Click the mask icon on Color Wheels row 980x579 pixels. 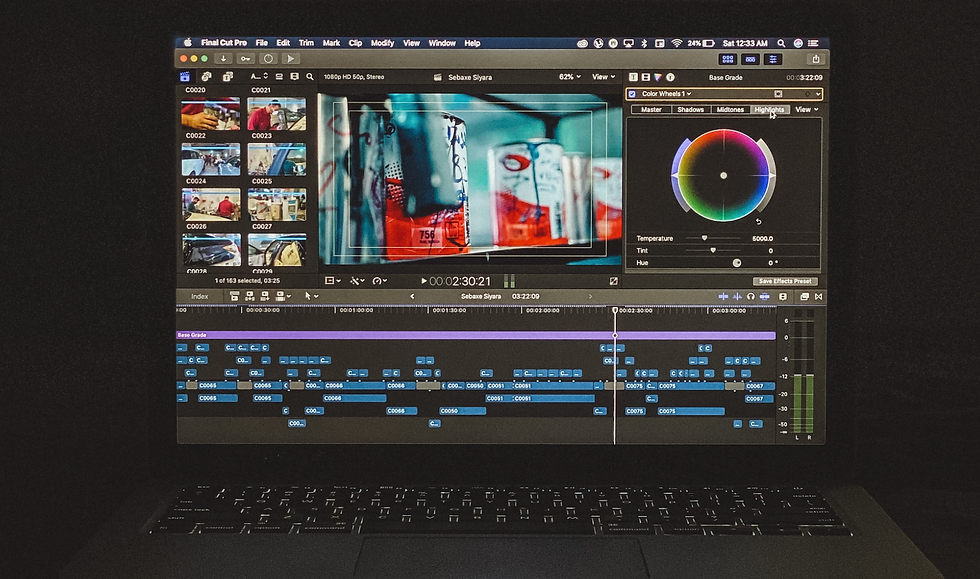778,94
